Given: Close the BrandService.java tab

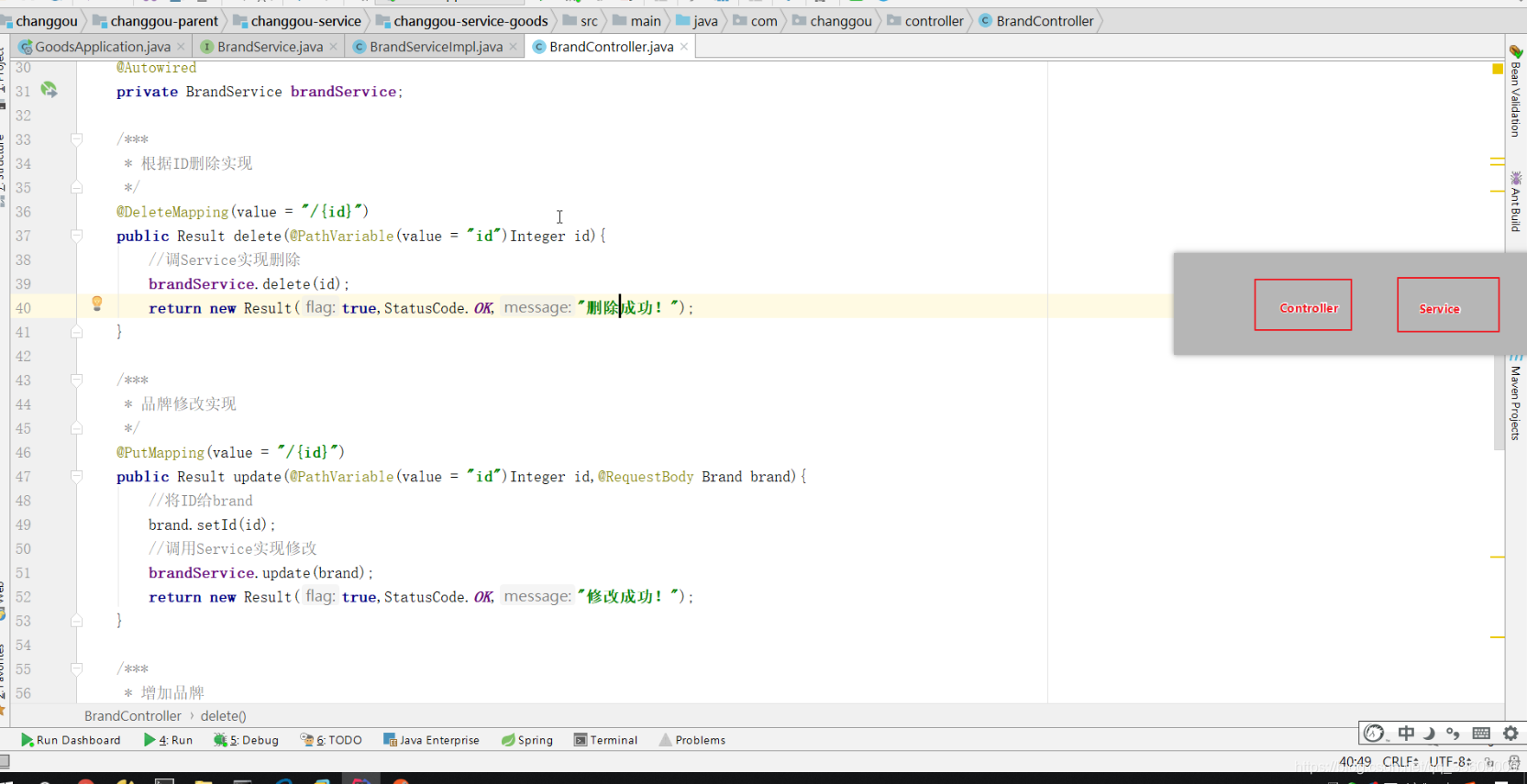Looking at the screenshot, I should tap(333, 47).
